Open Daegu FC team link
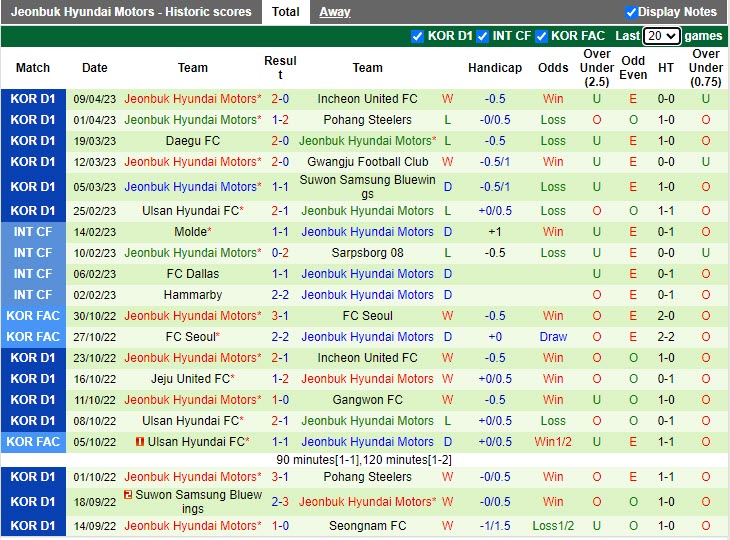Screen dimensions: 730x540 coord(193,141)
